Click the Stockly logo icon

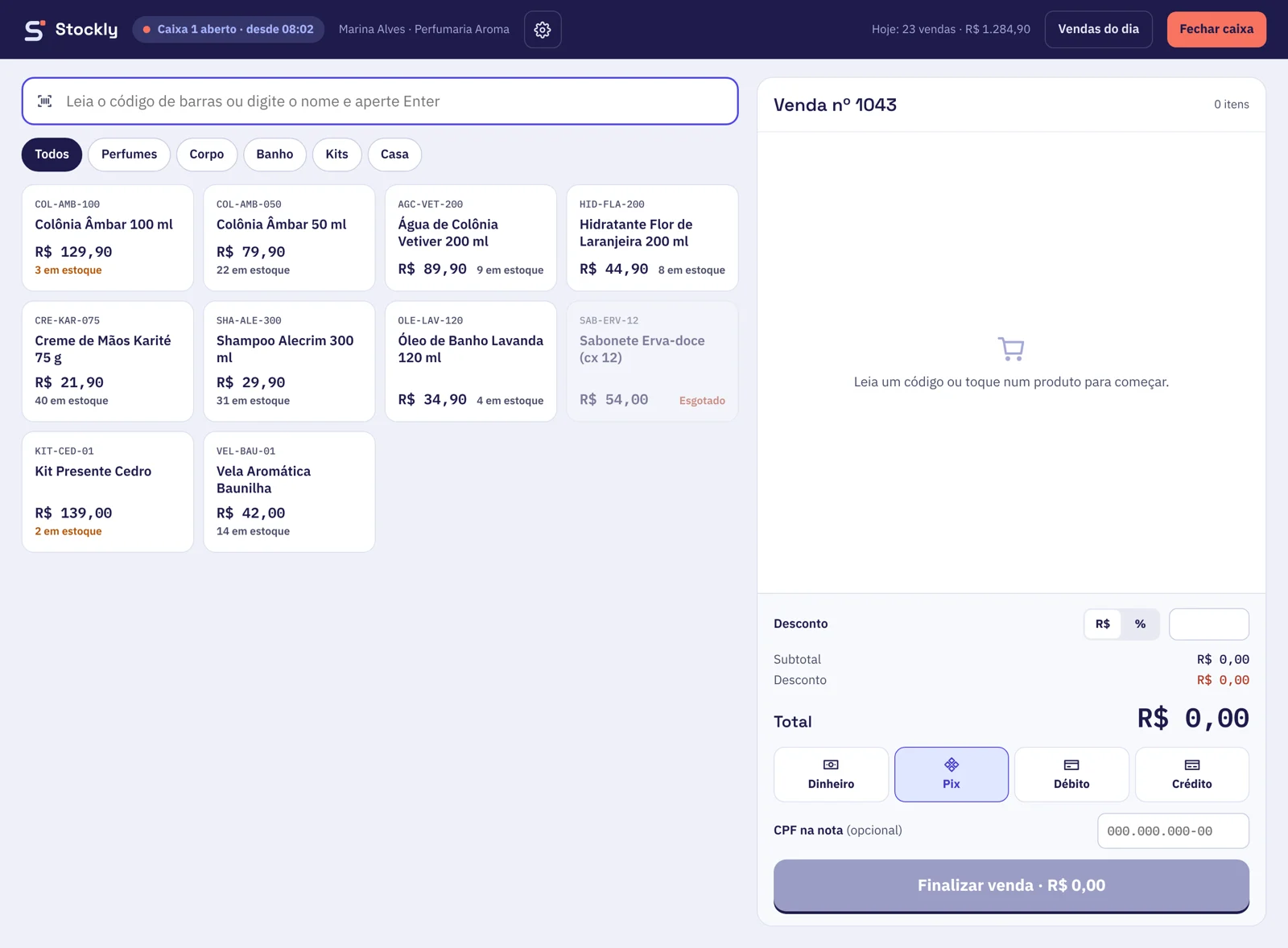(35, 30)
